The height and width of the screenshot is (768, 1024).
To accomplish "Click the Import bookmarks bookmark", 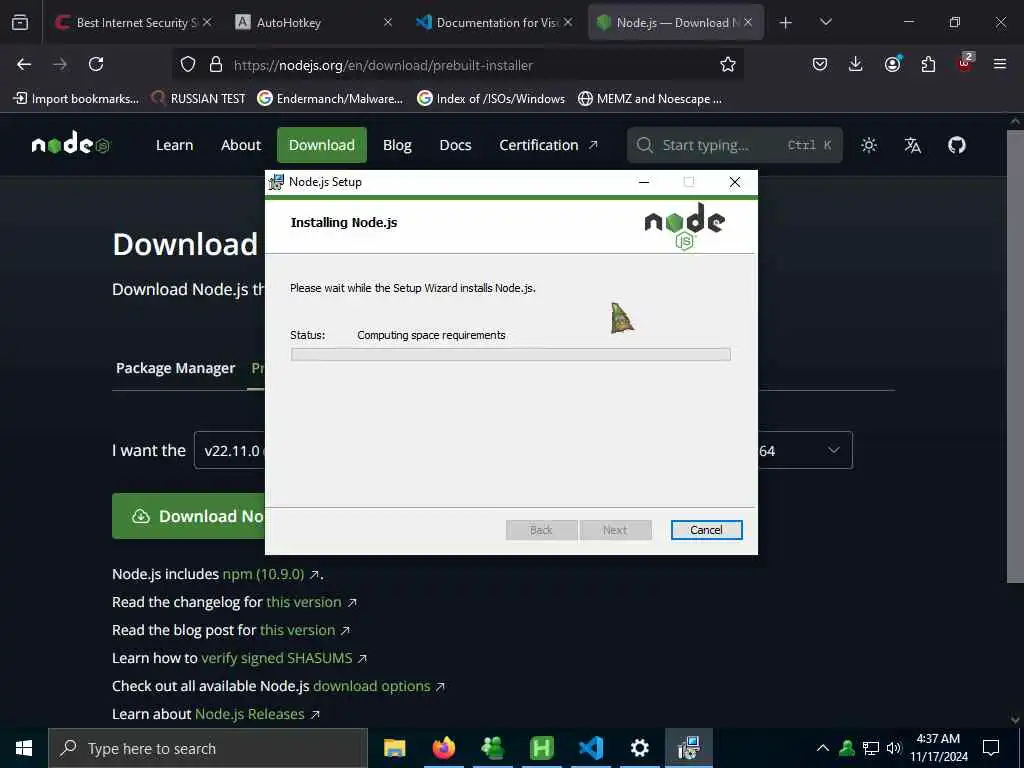I will point(76,99).
